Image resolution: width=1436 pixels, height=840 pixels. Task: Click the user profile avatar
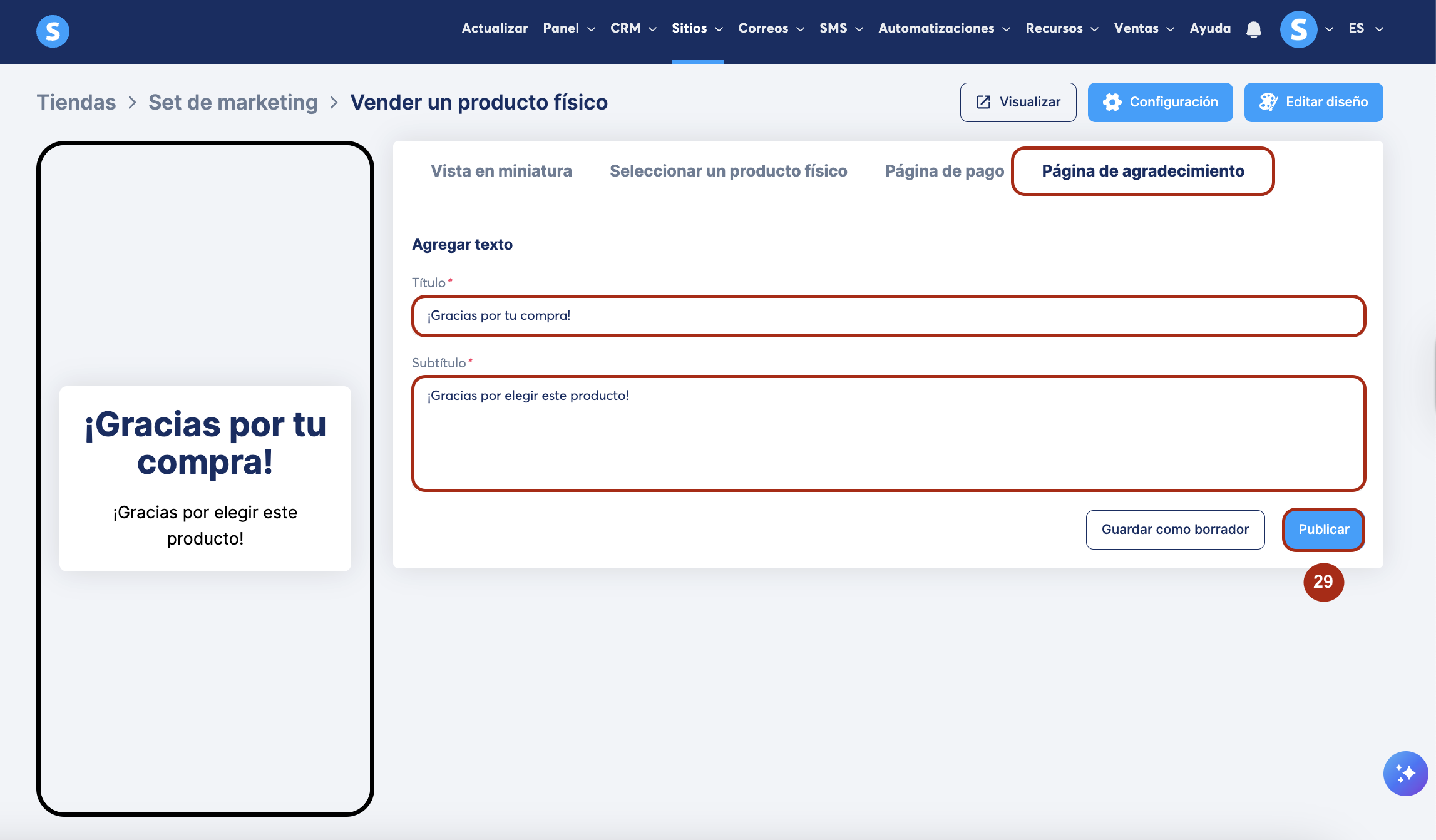click(x=1298, y=29)
